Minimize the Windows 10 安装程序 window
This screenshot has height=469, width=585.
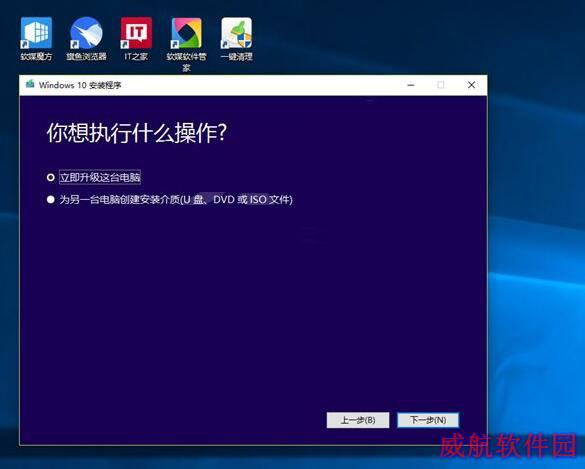(411, 85)
